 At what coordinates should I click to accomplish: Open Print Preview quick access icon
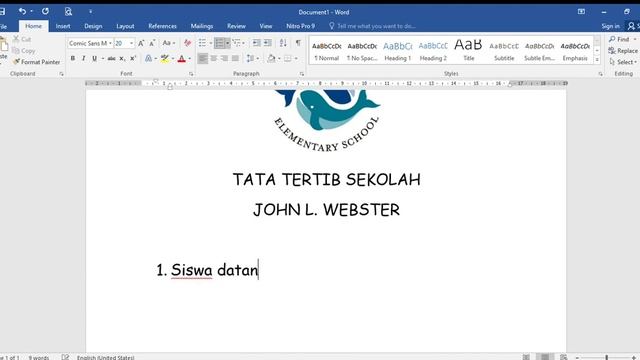[68, 11]
